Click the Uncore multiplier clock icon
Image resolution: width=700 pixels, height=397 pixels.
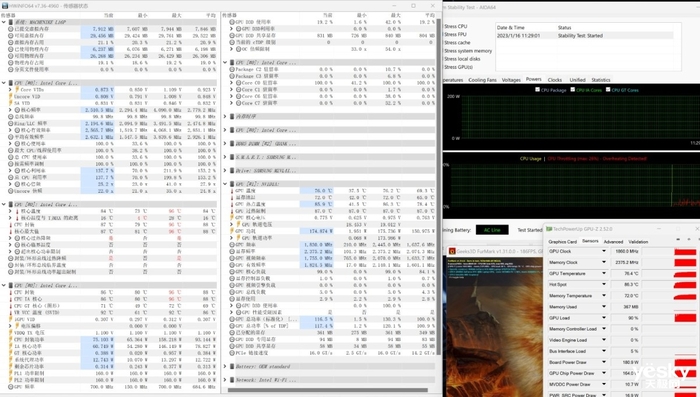click(11, 191)
